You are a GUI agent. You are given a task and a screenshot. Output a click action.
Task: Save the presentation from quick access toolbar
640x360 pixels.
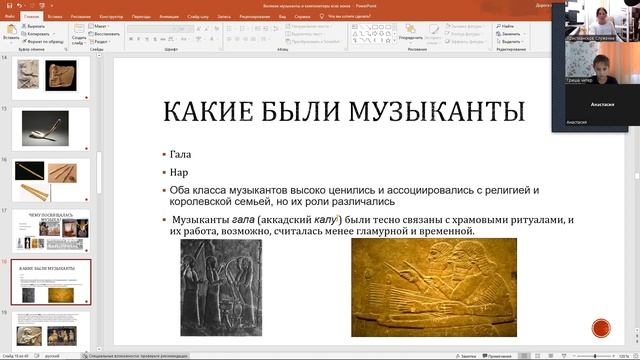(9, 6)
